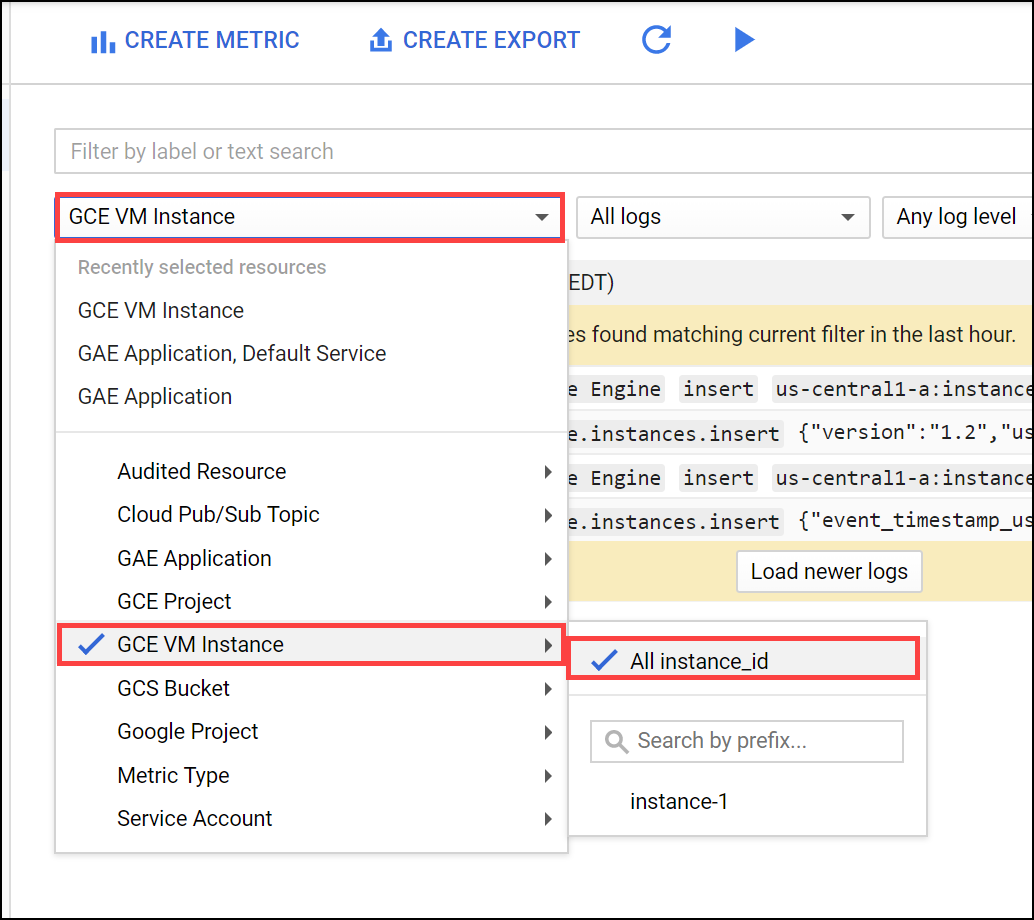Image resolution: width=1034 pixels, height=920 pixels.
Task: Click the CREATE METRIC text
Action: 212,40
